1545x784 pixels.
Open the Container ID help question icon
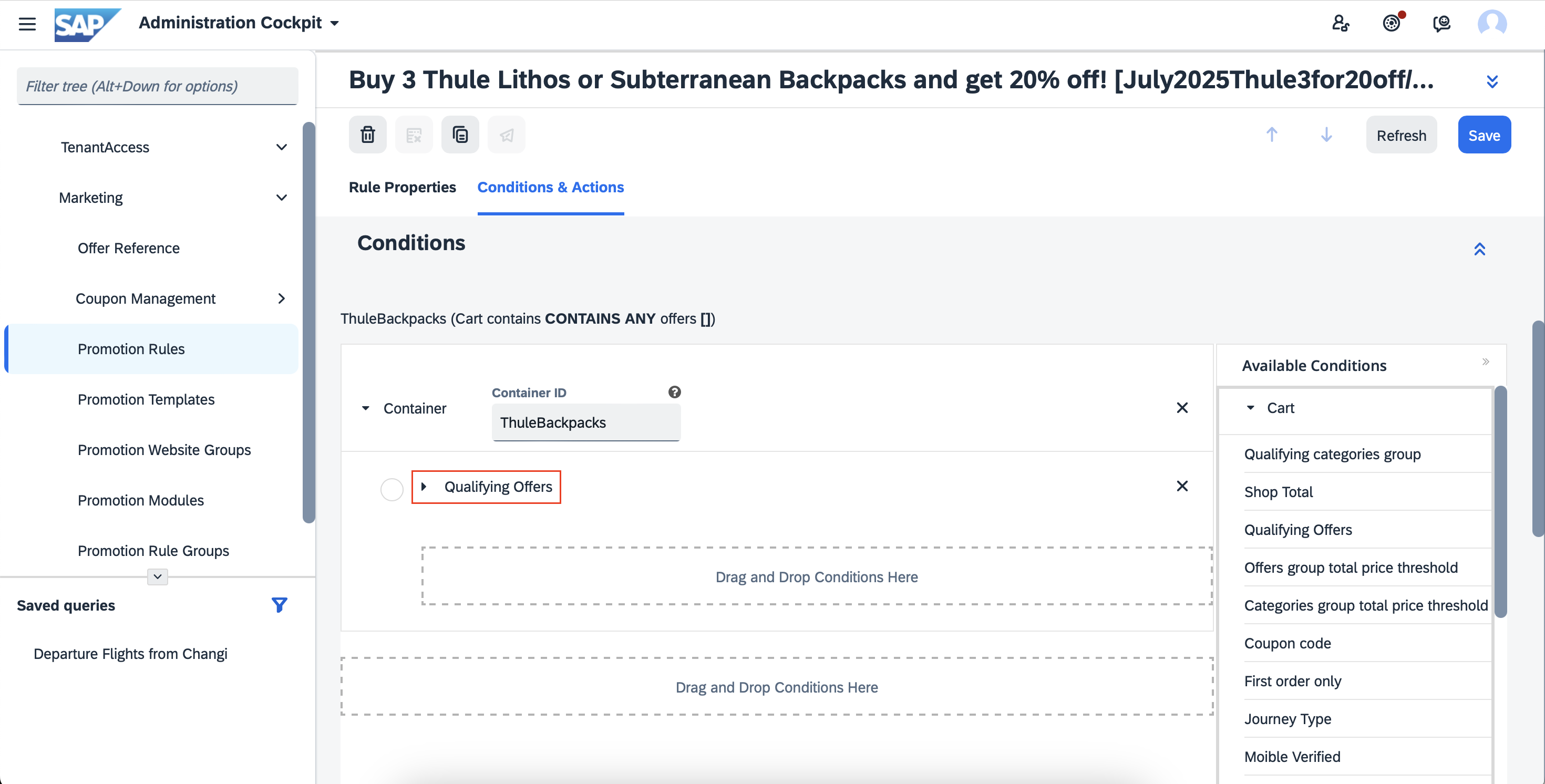674,393
